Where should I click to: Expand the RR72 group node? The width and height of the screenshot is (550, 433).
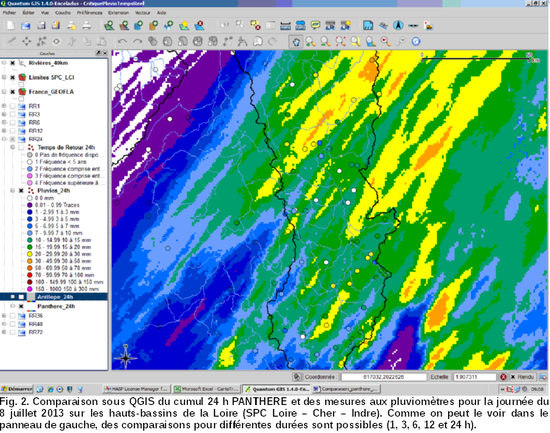coord(4,332)
